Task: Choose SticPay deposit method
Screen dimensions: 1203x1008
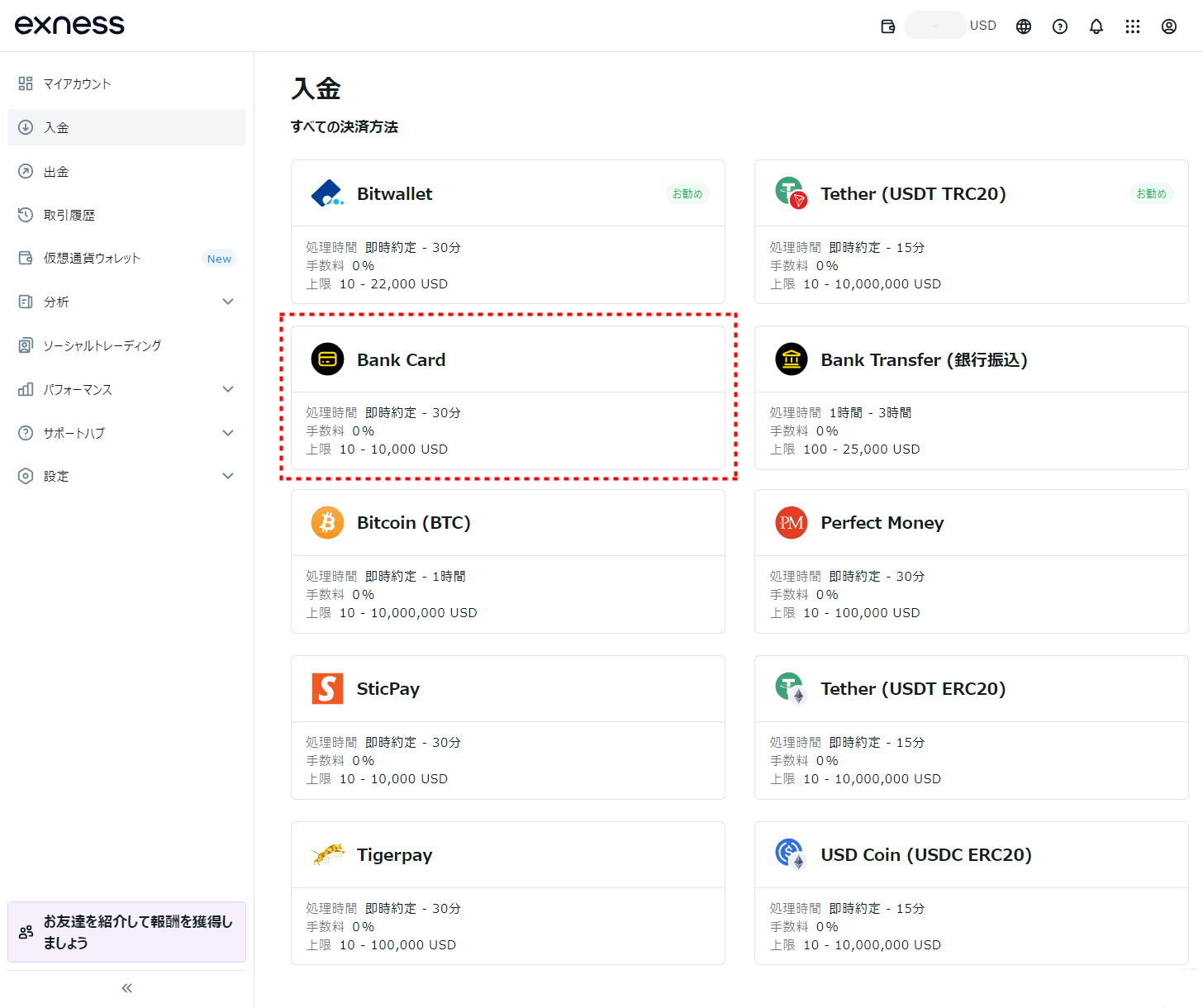Action: 508,727
